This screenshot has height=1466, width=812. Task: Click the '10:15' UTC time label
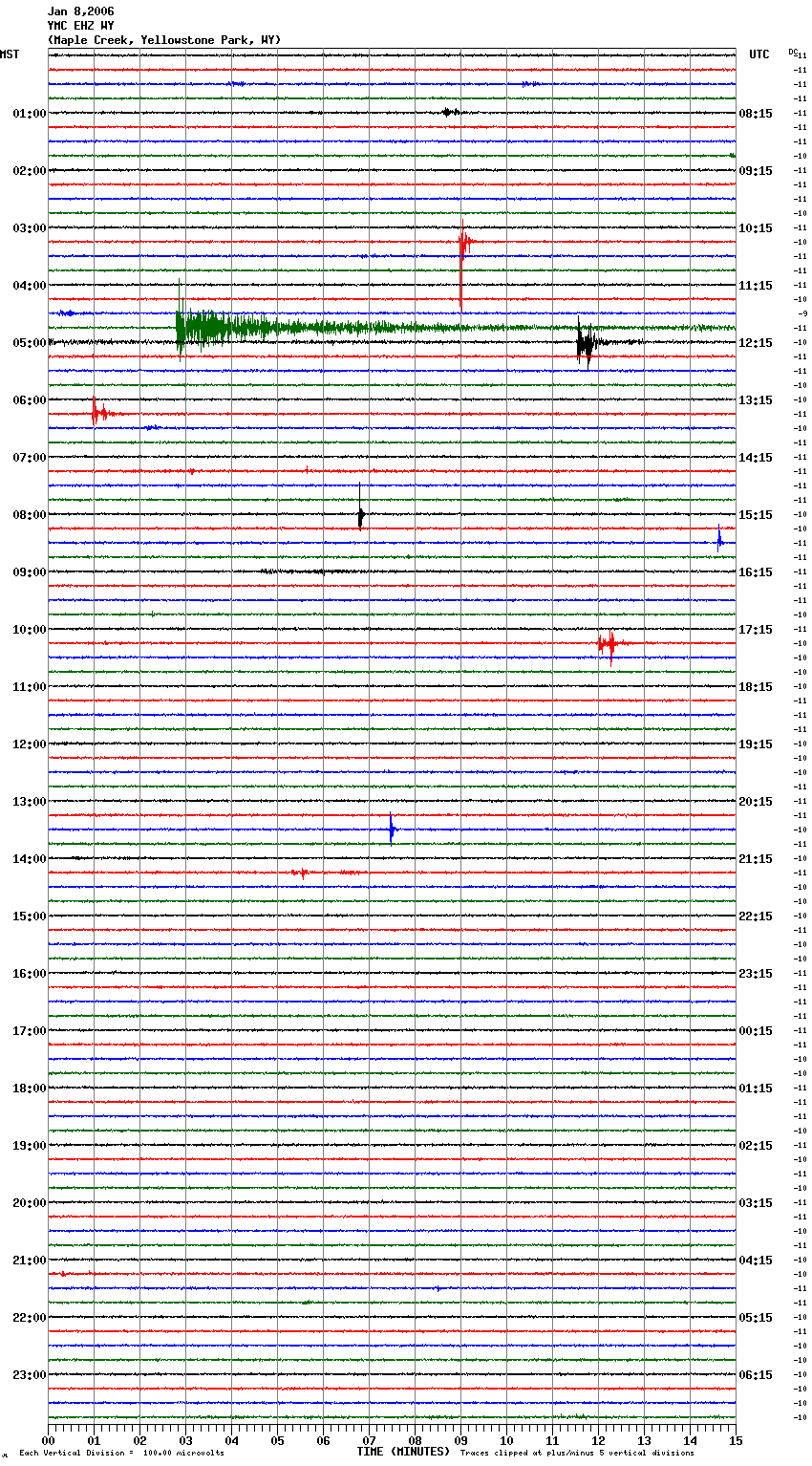(756, 228)
